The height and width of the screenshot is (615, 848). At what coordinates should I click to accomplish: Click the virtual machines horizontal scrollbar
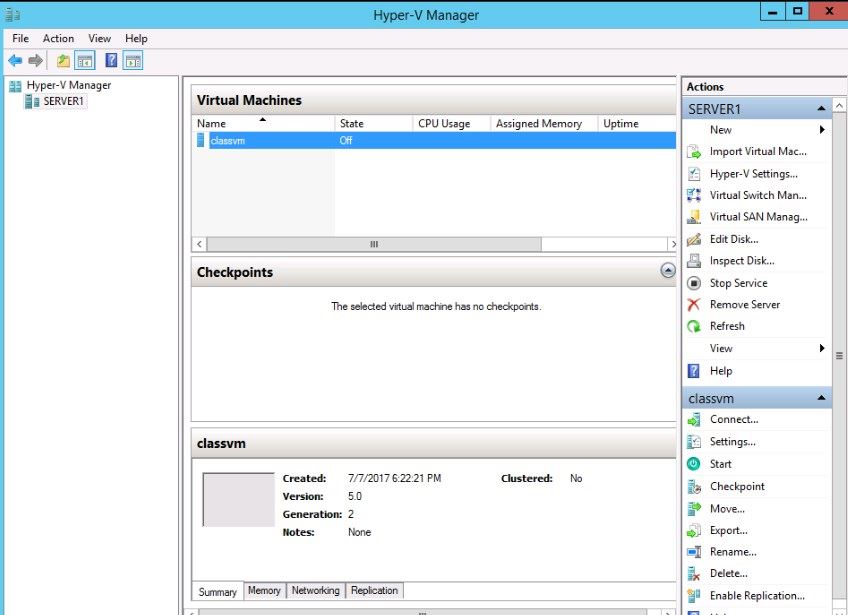(374, 244)
